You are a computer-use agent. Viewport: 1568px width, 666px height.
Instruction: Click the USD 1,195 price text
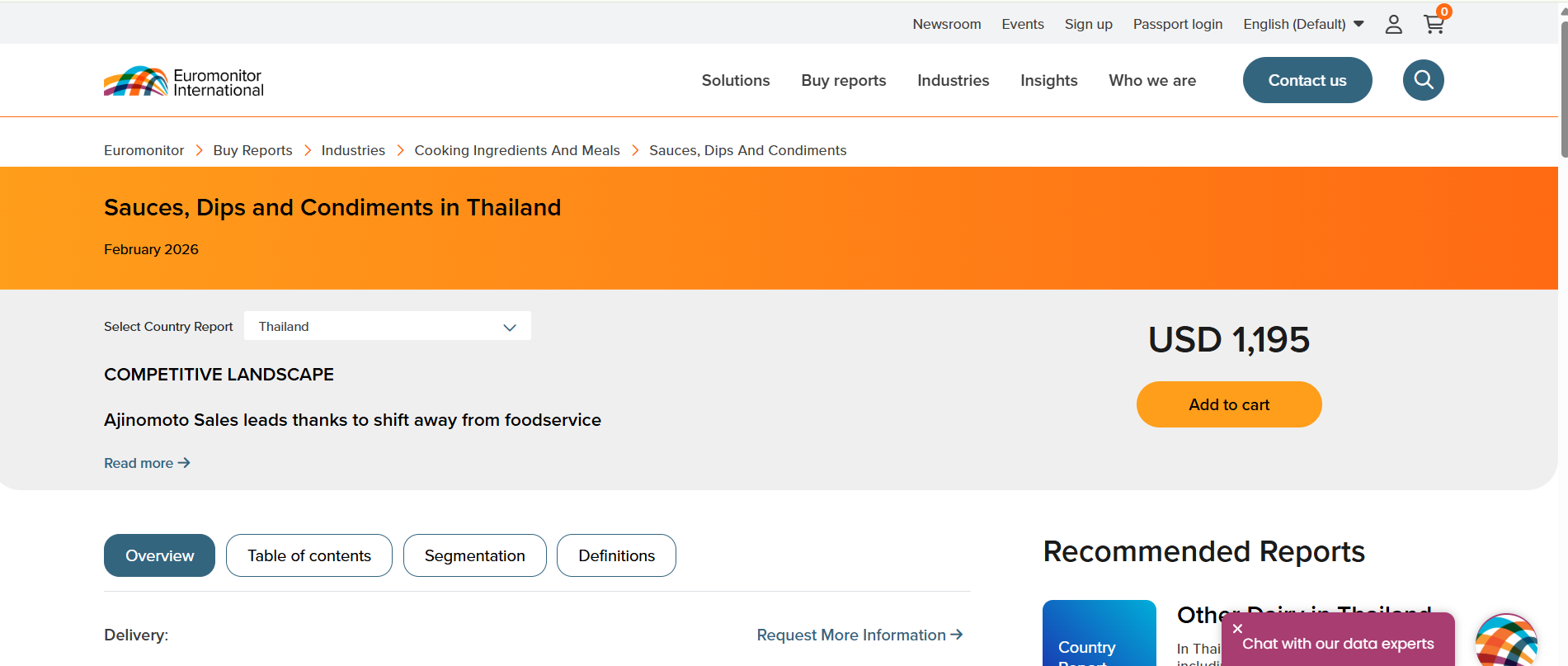(1229, 340)
